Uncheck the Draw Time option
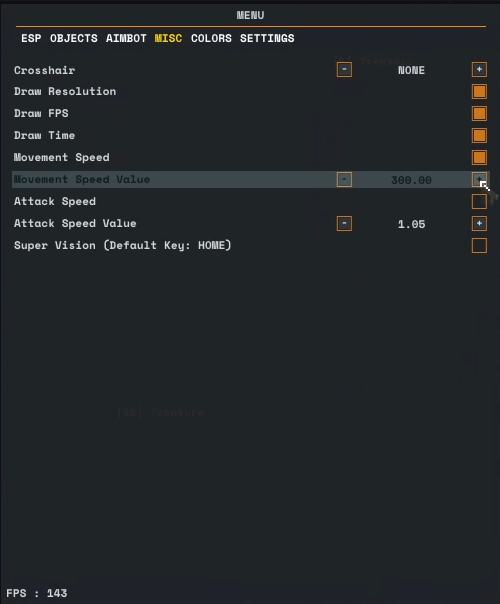 click(x=479, y=136)
